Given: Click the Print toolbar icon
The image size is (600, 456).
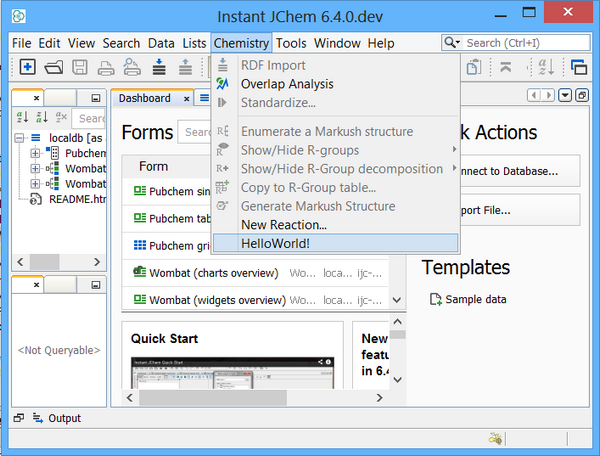Looking at the screenshot, I should tap(106, 67).
